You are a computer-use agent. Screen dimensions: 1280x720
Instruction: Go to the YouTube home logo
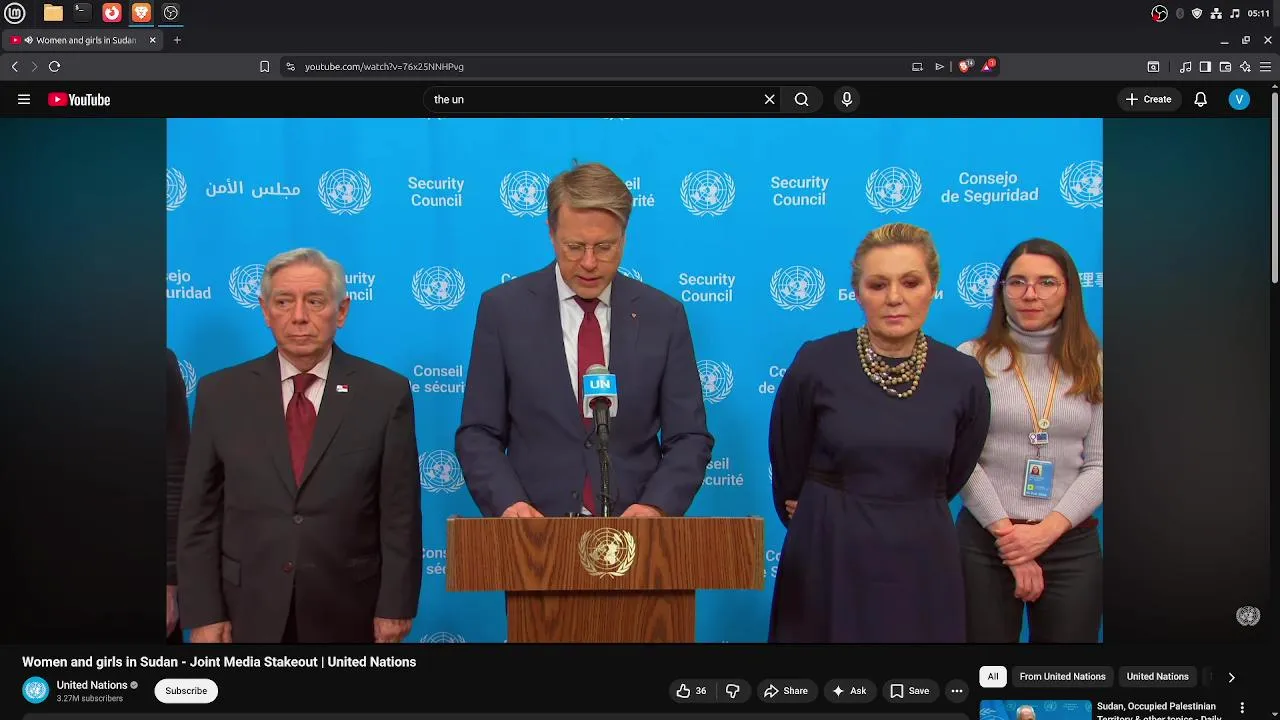[79, 99]
